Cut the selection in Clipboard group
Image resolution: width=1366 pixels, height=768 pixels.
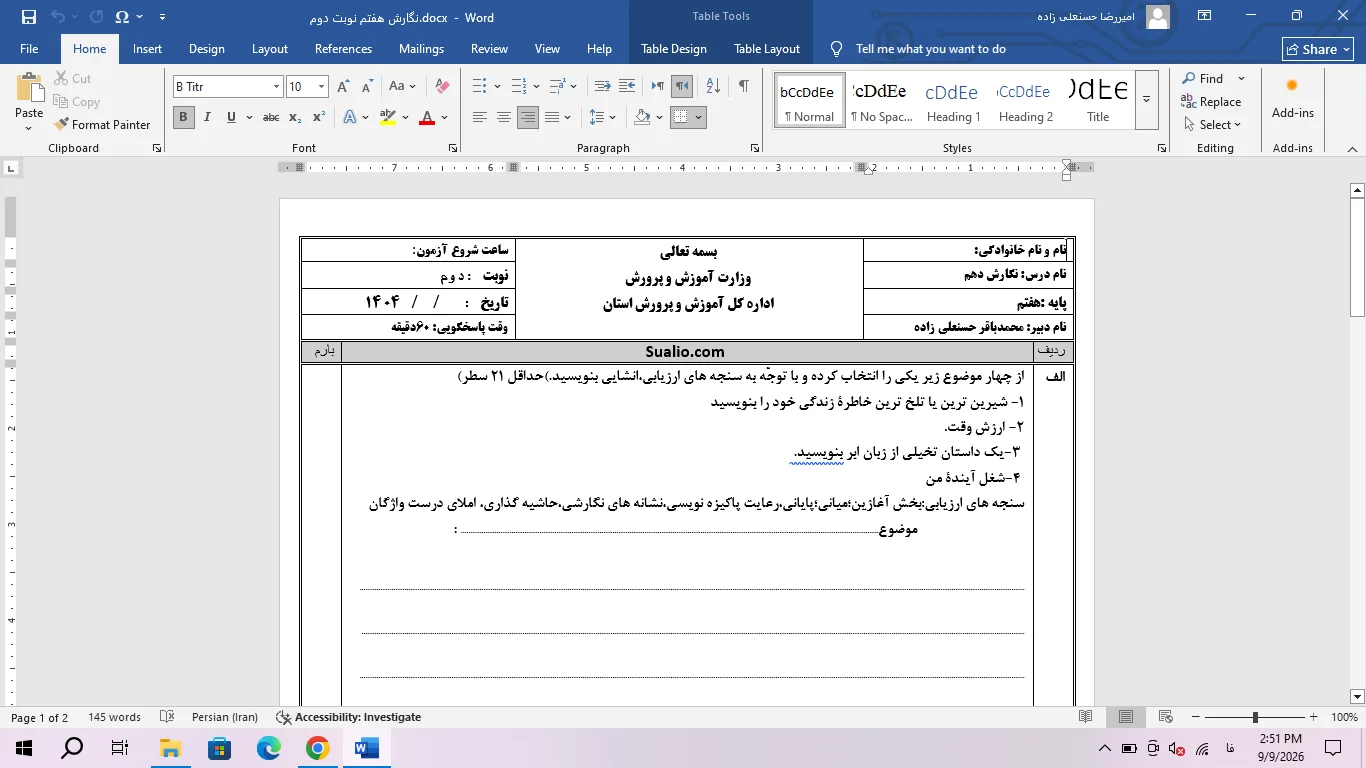coord(72,78)
